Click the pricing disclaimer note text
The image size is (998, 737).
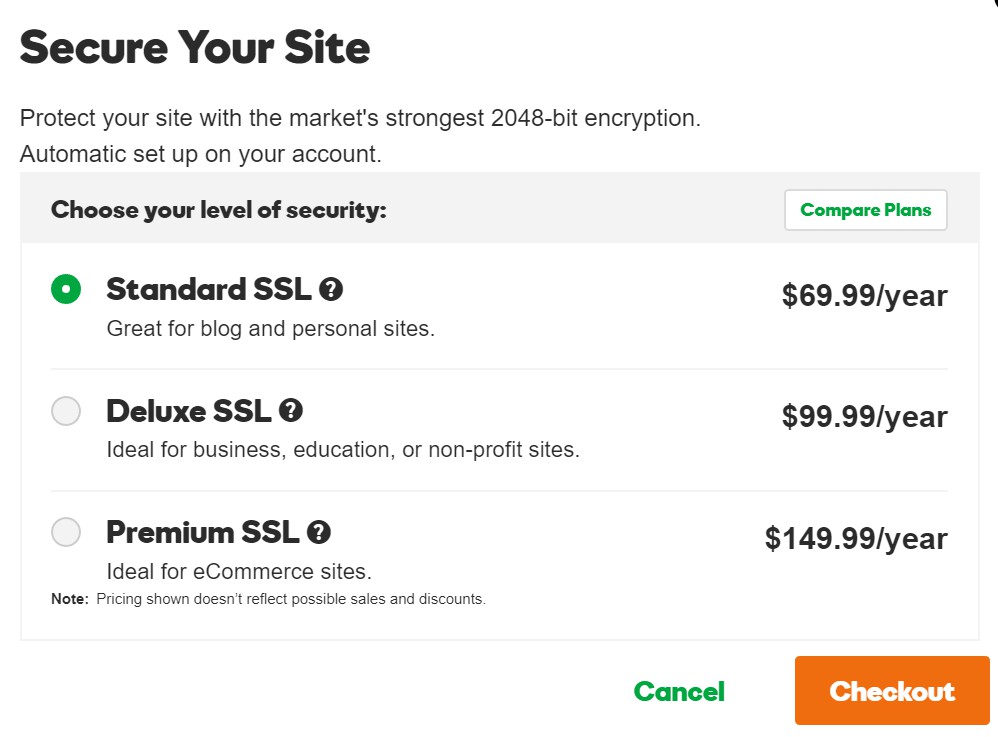point(267,598)
